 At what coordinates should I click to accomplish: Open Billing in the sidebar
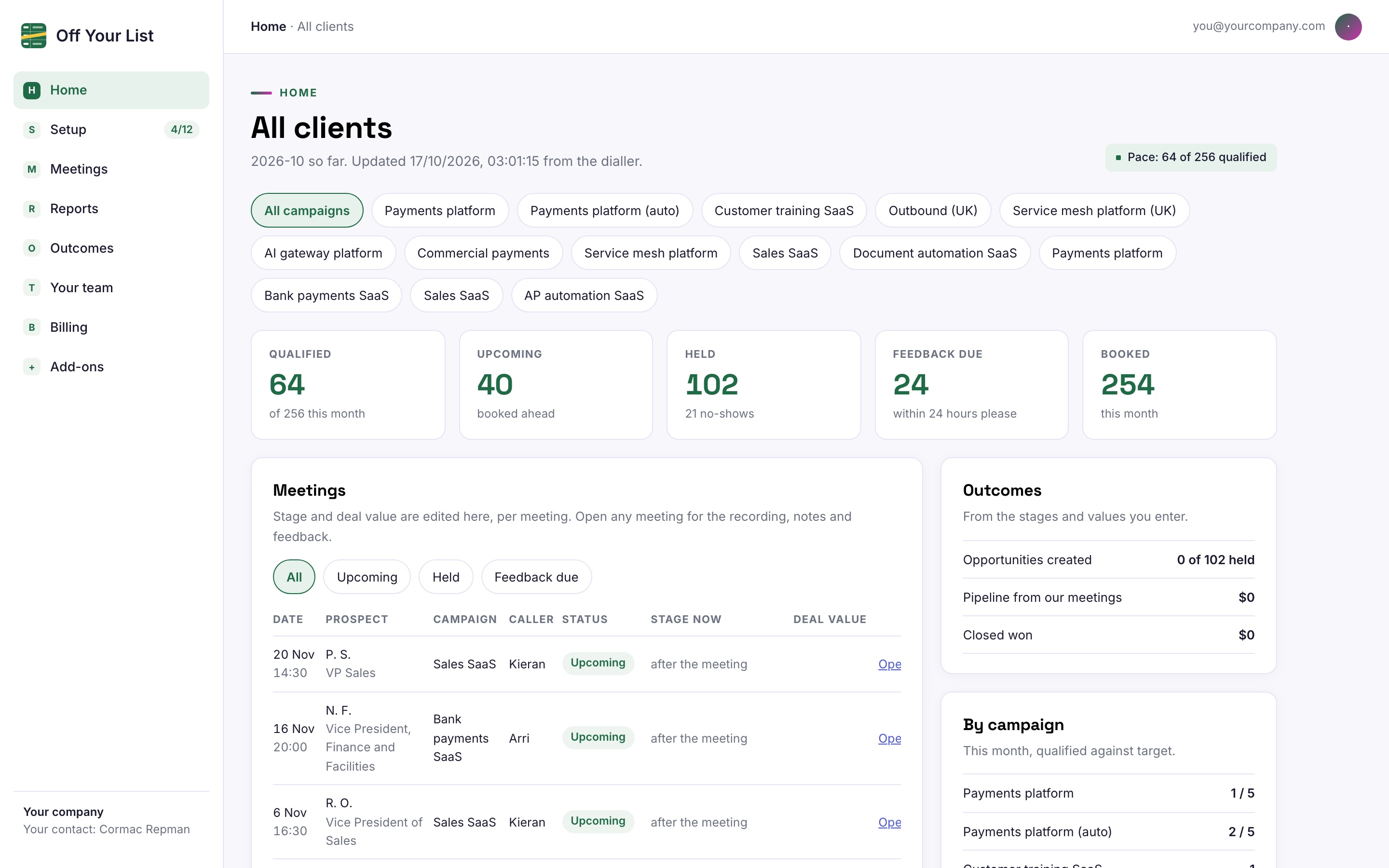pyautogui.click(x=111, y=328)
